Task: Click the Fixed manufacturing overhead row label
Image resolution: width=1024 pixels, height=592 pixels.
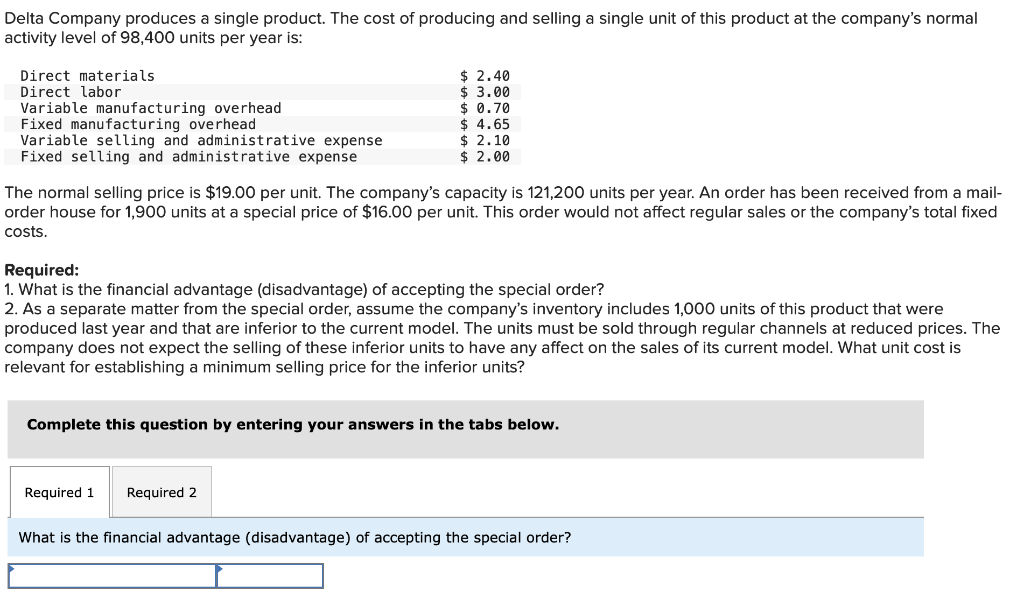Action: pyautogui.click(x=138, y=124)
